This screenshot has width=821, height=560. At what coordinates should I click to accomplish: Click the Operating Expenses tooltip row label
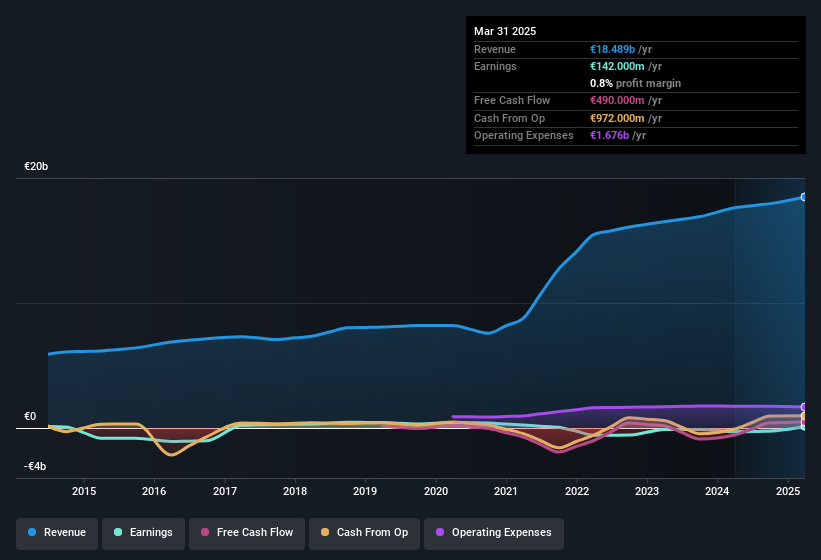click(524, 136)
